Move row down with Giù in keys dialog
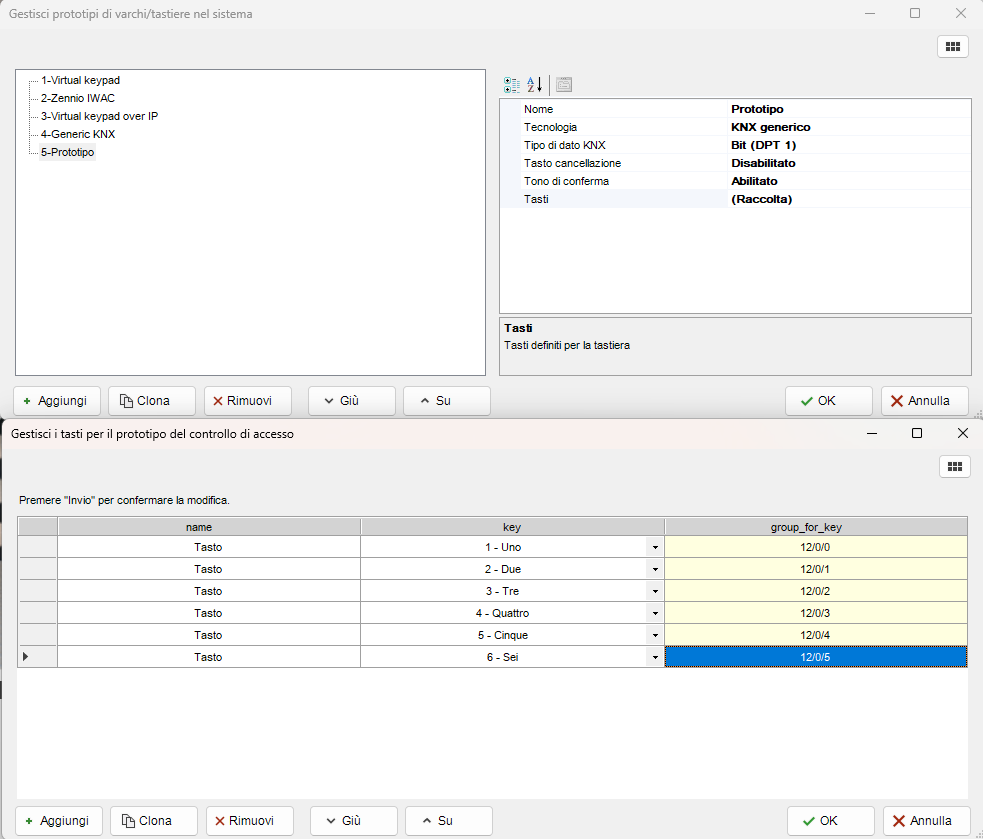The width and height of the screenshot is (983, 839). click(353, 821)
